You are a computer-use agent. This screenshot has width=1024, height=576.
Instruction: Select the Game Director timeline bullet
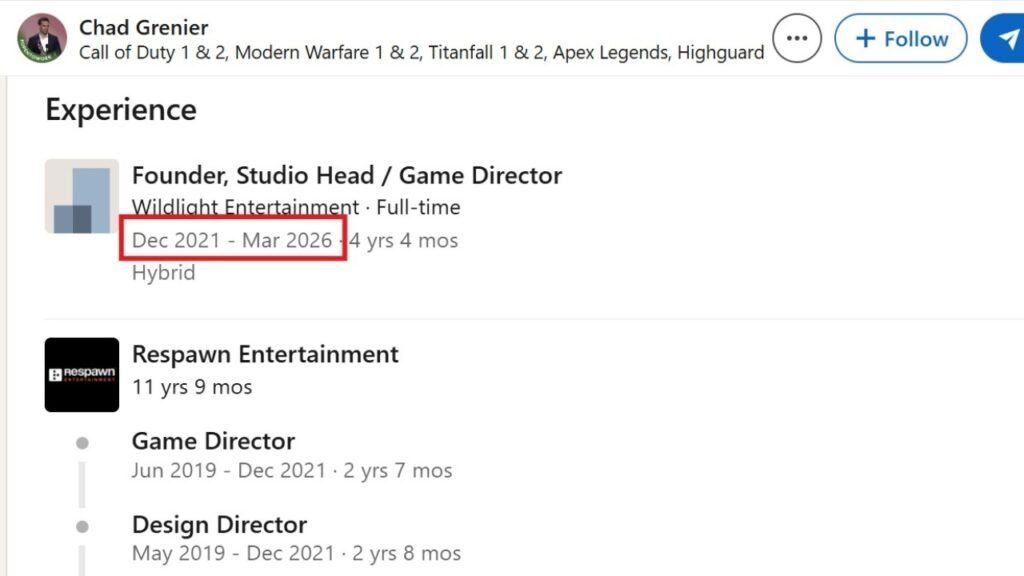(82, 442)
